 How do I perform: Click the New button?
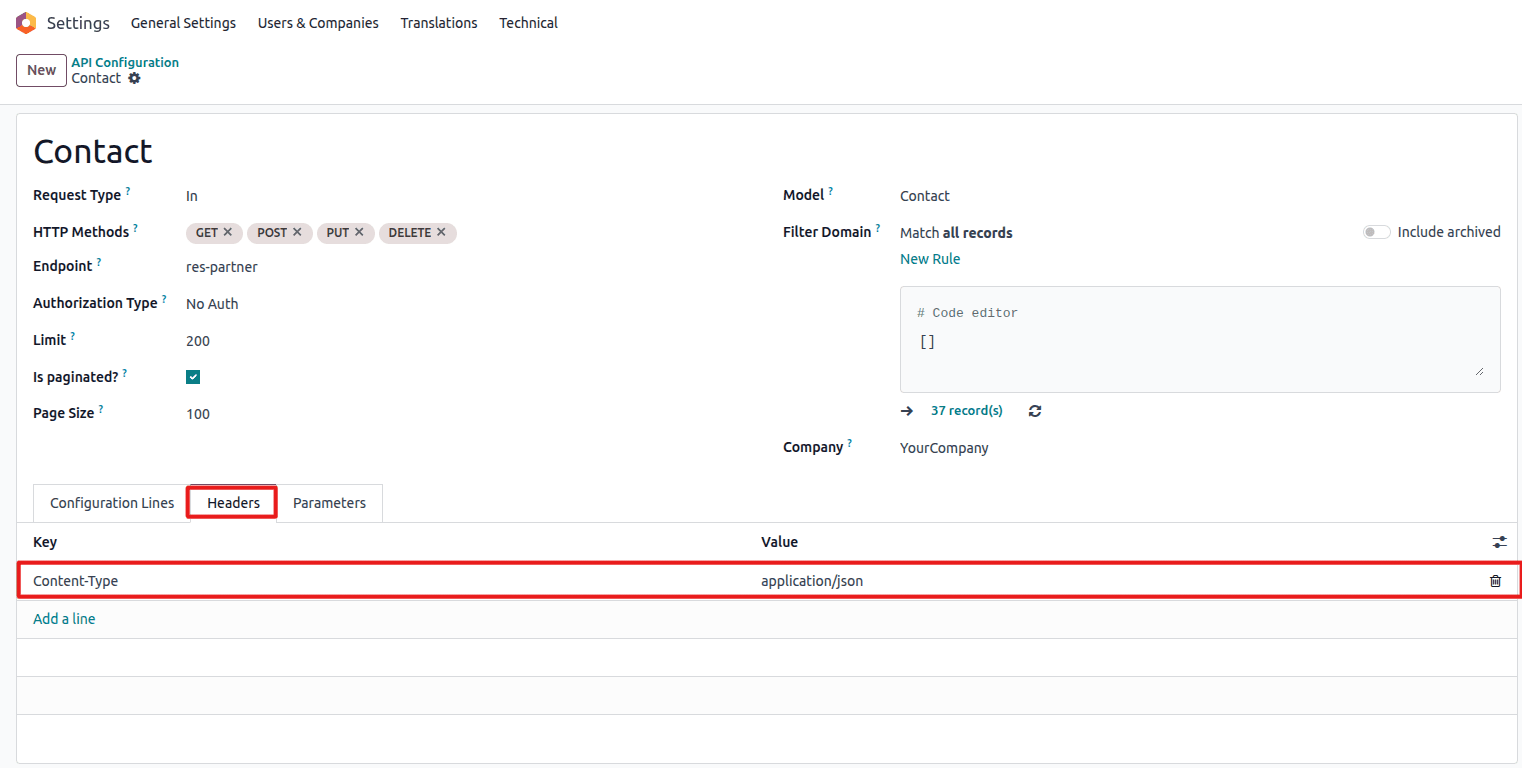[x=41, y=70]
